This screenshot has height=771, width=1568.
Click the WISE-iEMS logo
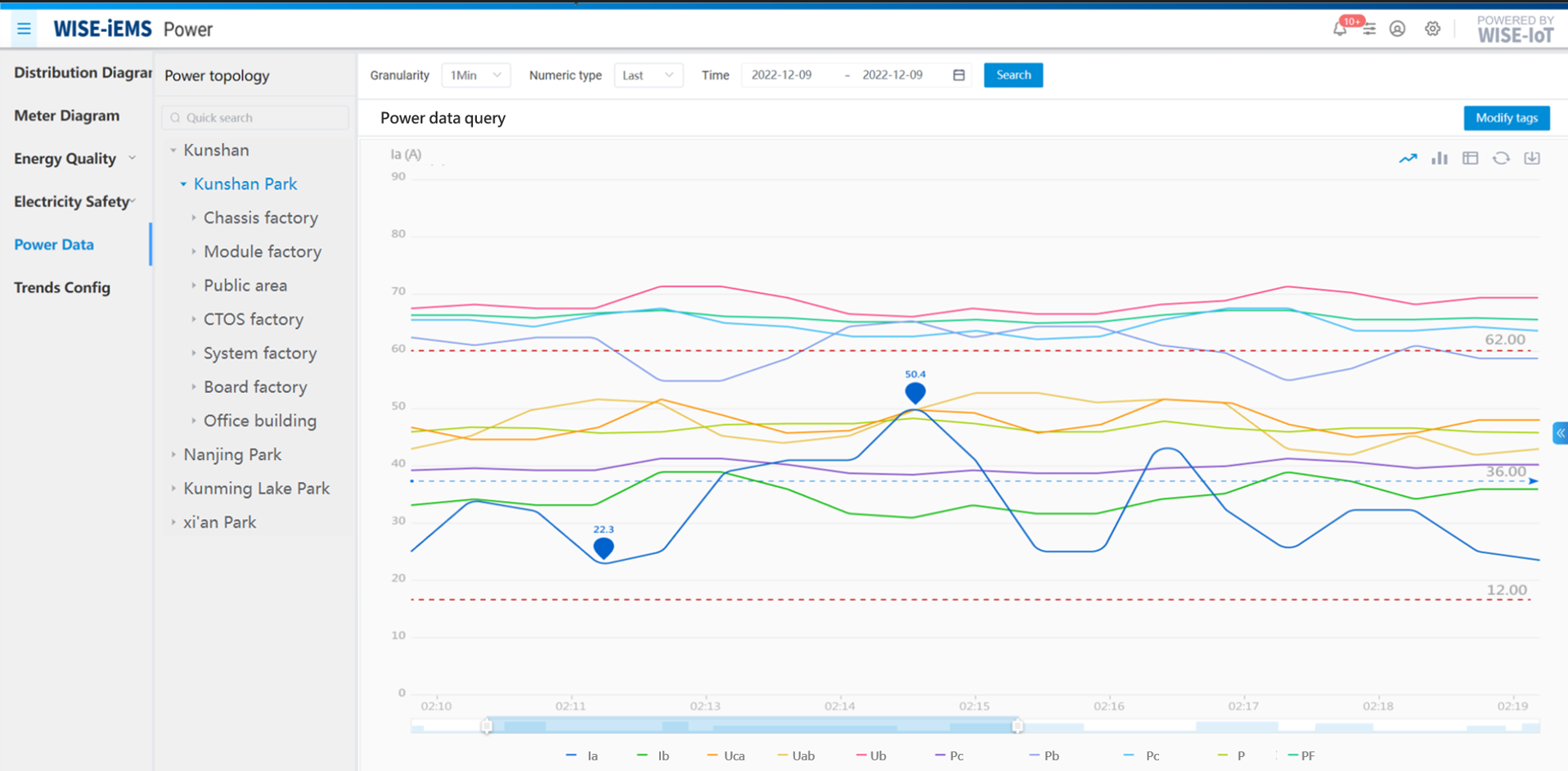(102, 29)
